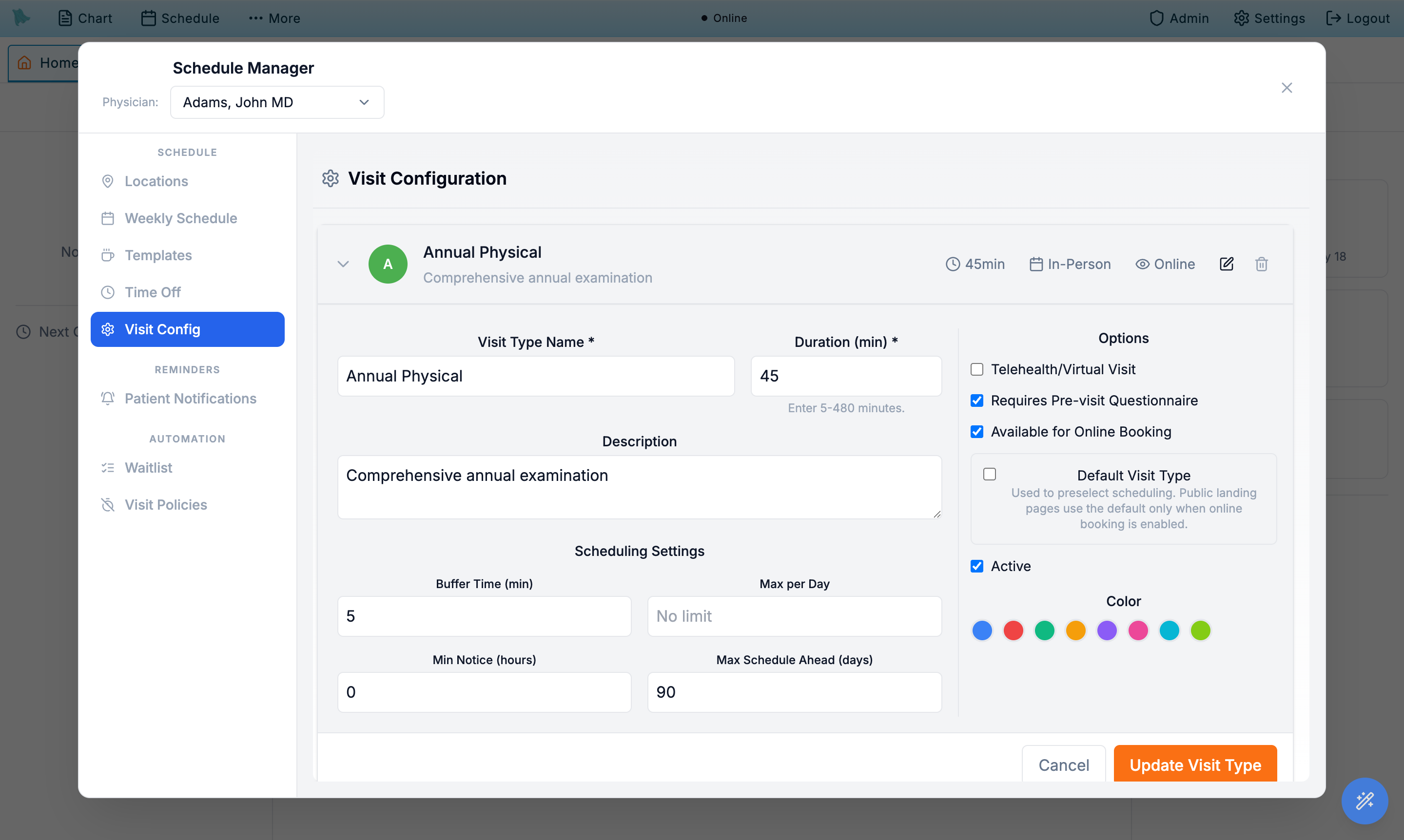Click the Templates cup icon

click(108, 255)
